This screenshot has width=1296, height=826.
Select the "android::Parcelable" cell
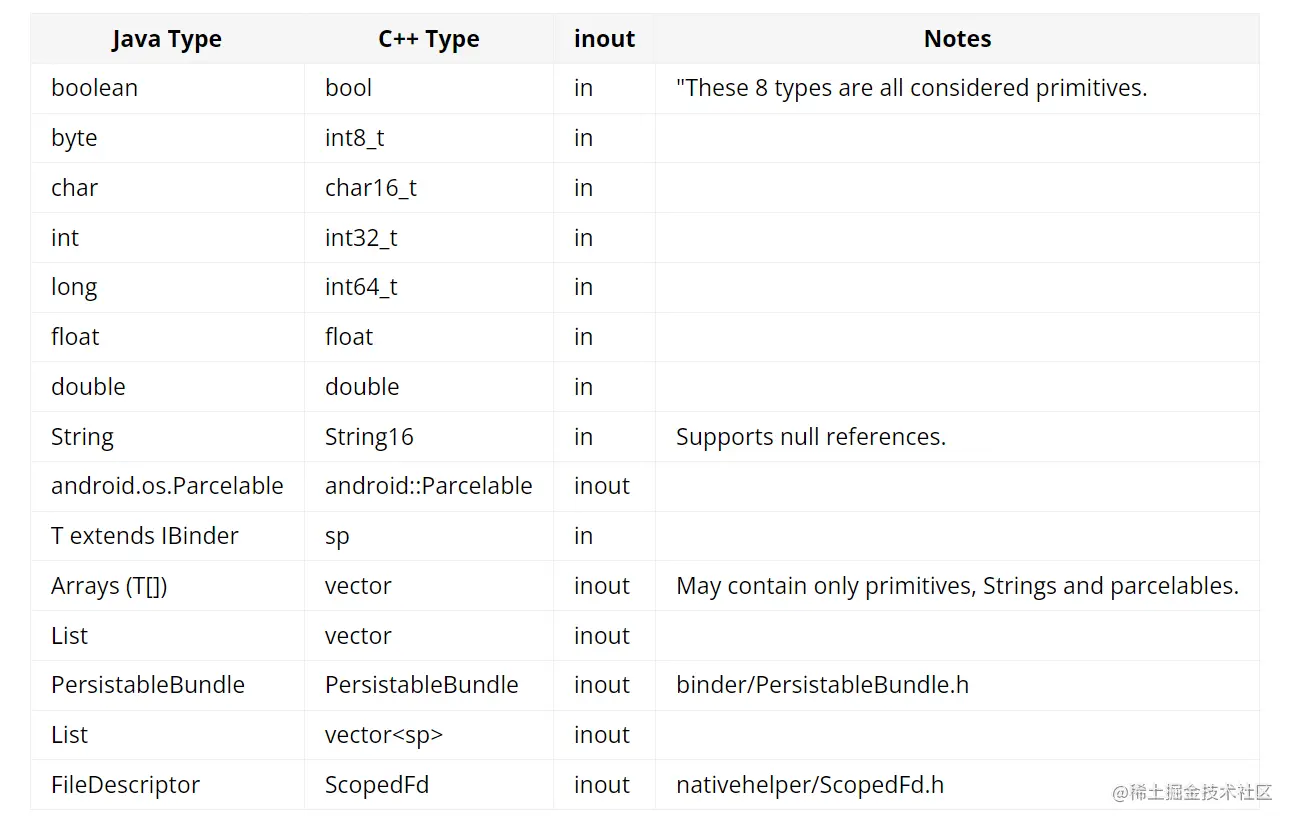[428, 486]
